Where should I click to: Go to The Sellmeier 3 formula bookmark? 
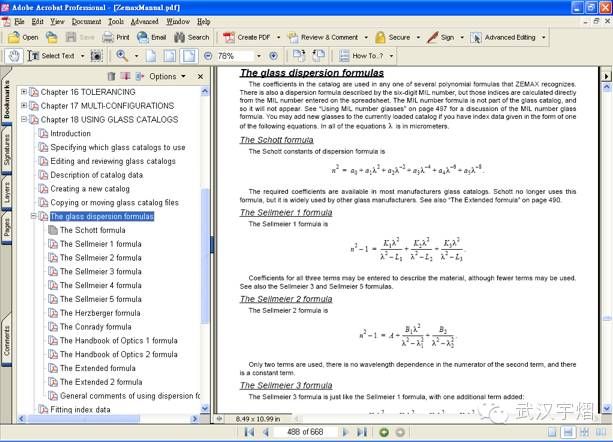coord(101,272)
